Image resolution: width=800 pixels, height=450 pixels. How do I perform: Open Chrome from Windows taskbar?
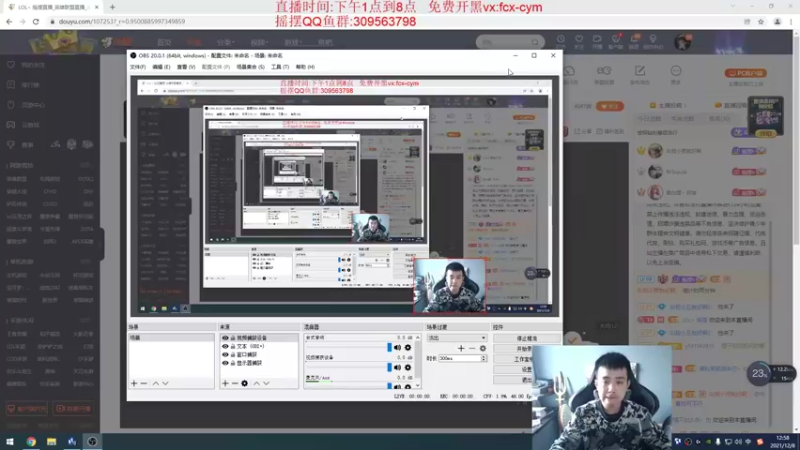click(31, 441)
